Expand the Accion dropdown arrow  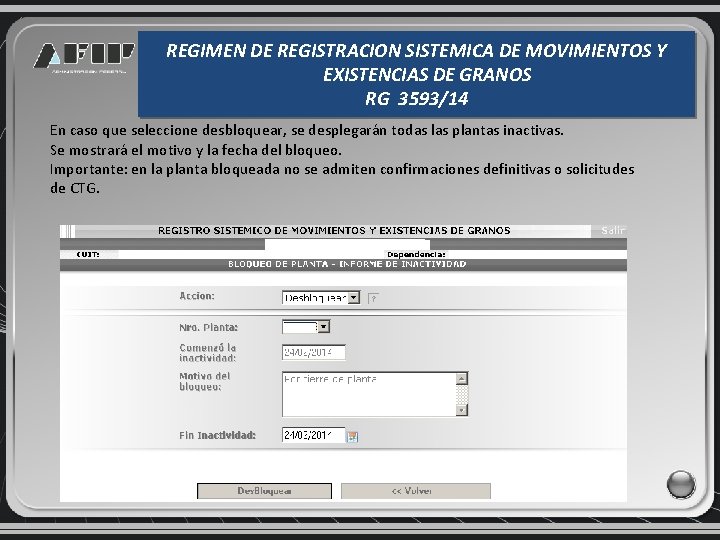pos(354,298)
